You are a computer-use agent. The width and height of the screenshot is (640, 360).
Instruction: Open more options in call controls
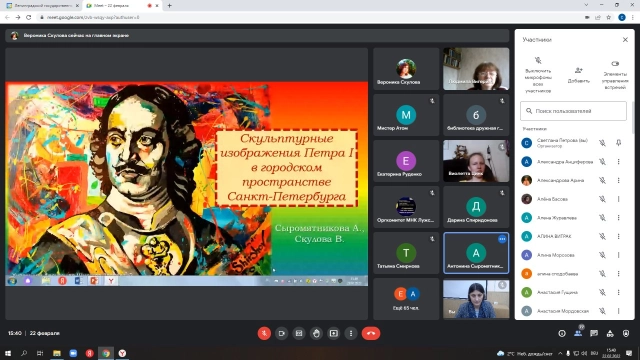coord(351,333)
